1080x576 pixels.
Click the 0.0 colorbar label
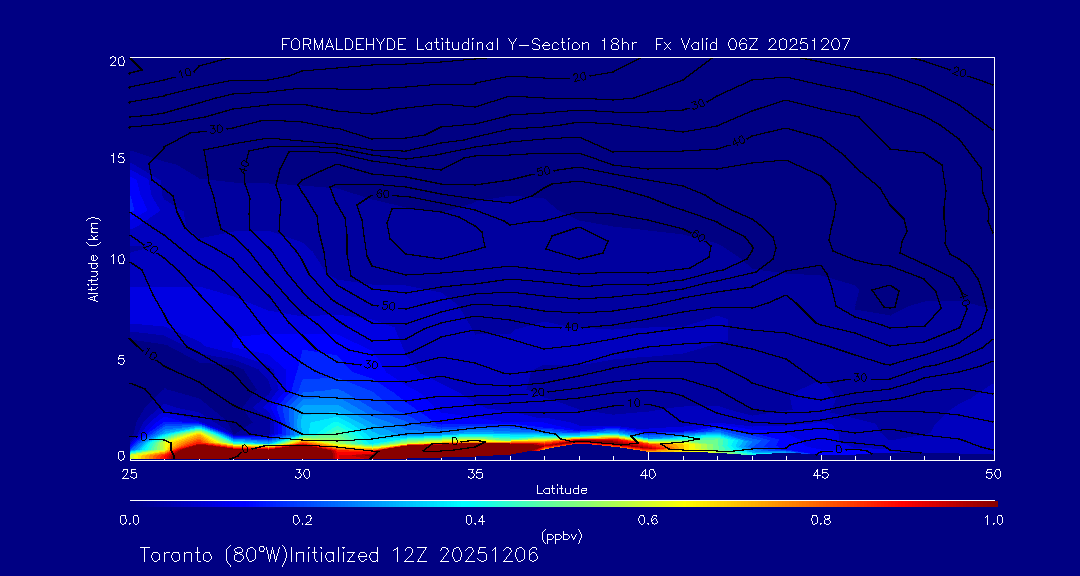(x=129, y=520)
